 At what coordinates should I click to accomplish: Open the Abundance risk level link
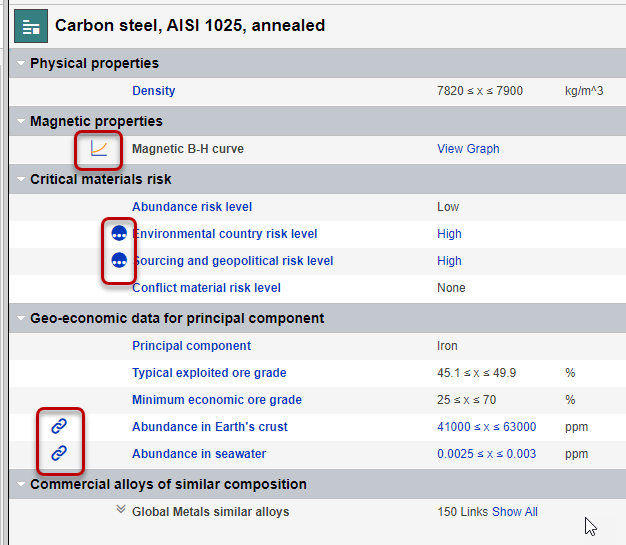(192, 207)
